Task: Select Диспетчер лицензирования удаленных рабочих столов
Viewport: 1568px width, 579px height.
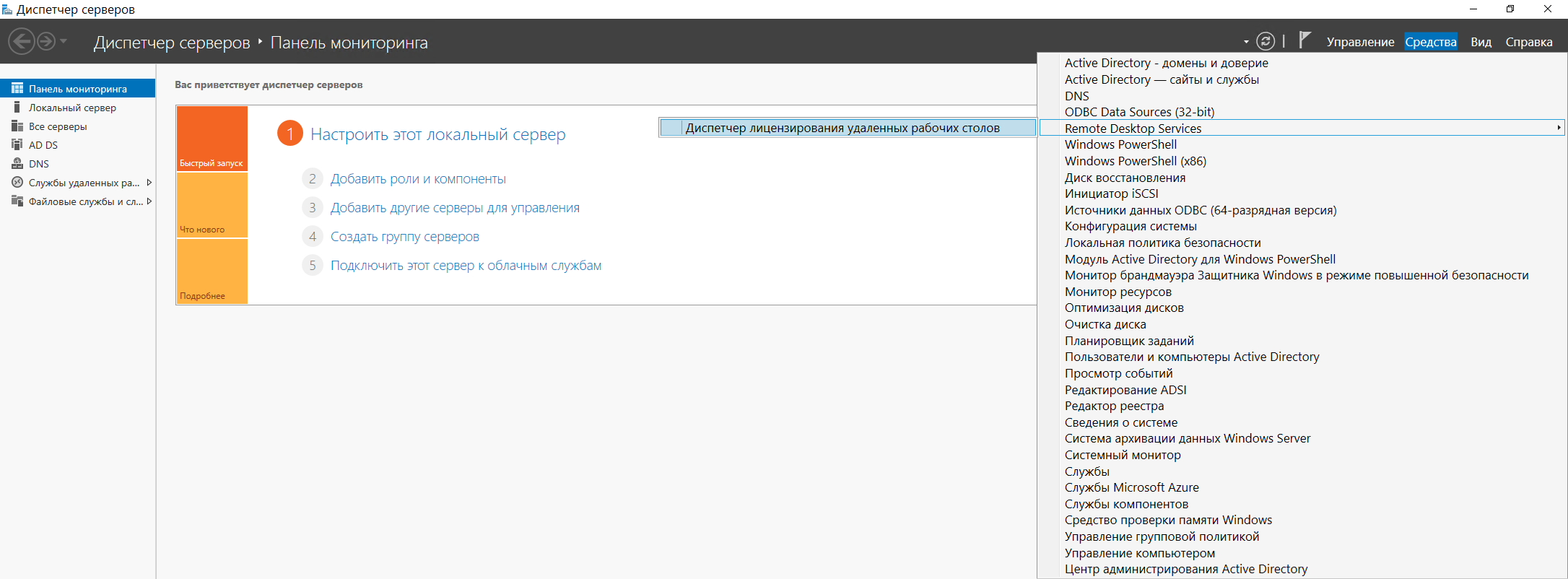Action: 848,128
